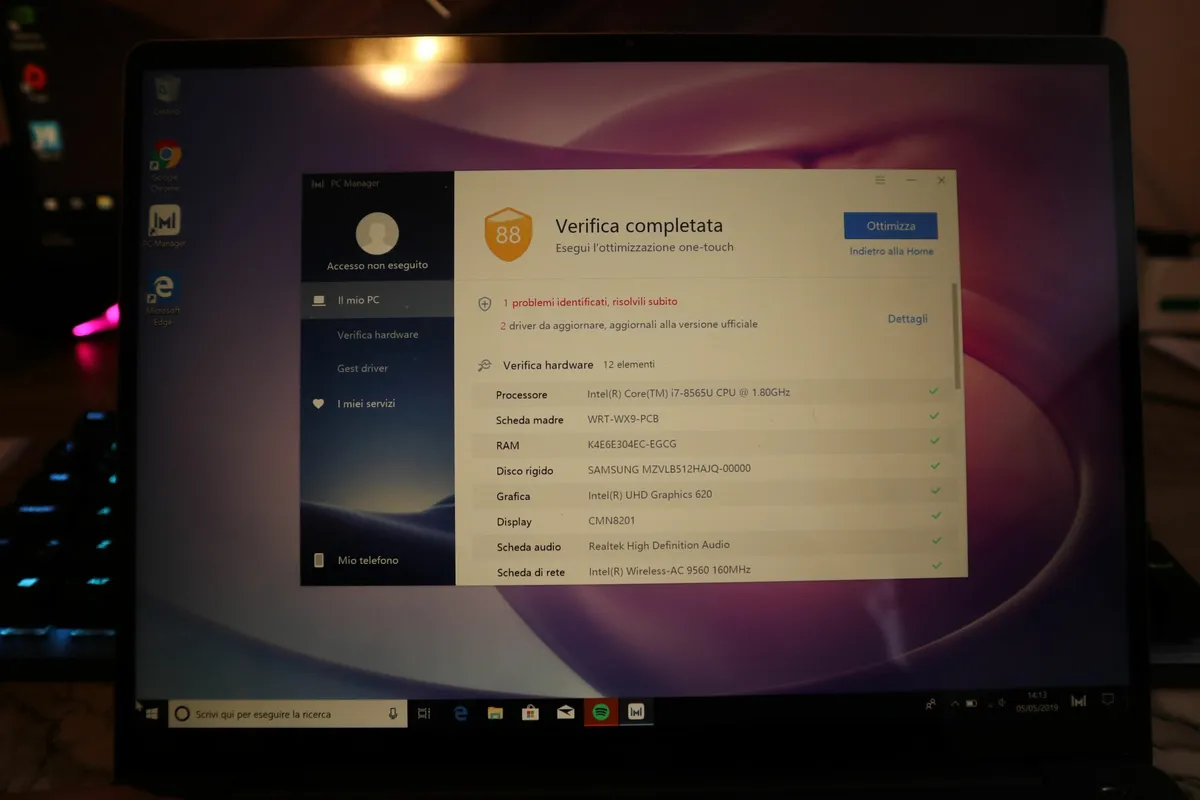Click the Ottimizza button
This screenshot has height=800, width=1200.
(890, 226)
